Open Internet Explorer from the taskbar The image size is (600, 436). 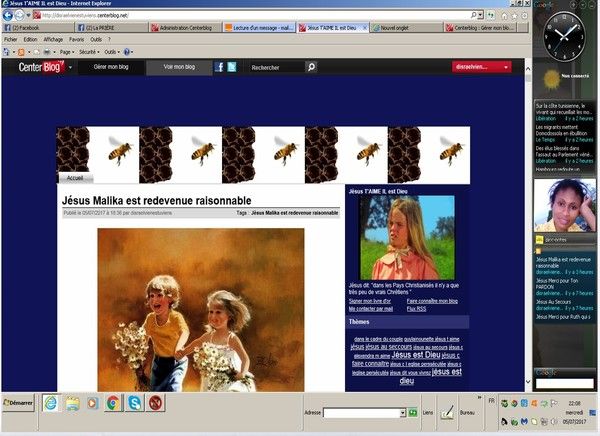coord(51,403)
